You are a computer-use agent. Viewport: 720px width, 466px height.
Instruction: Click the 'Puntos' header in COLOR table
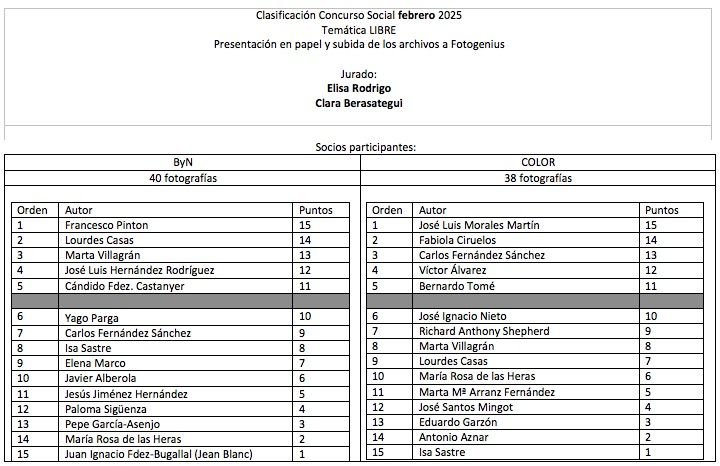pyautogui.click(x=662, y=211)
